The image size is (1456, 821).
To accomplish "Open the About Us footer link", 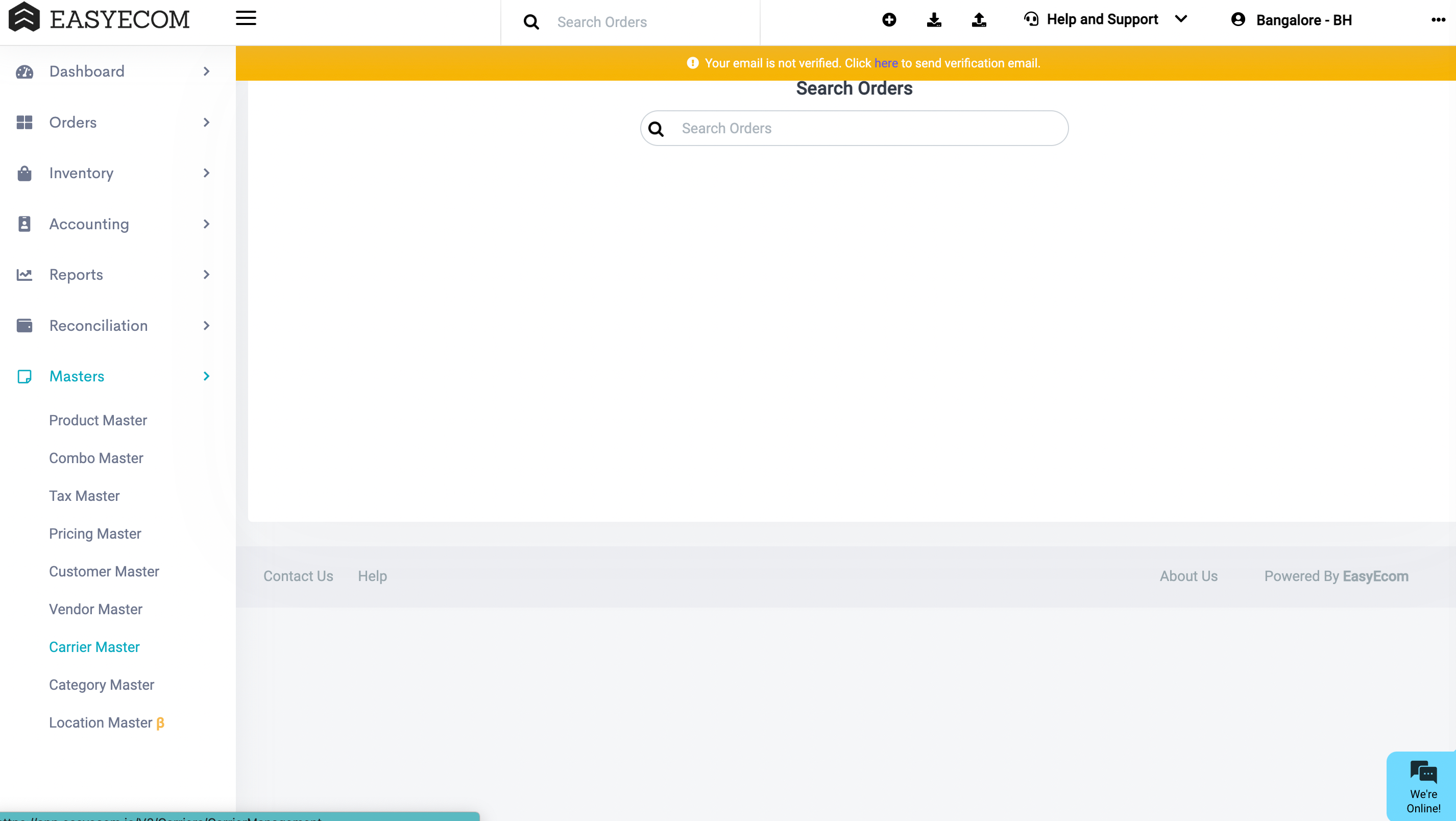I will 1188,576.
